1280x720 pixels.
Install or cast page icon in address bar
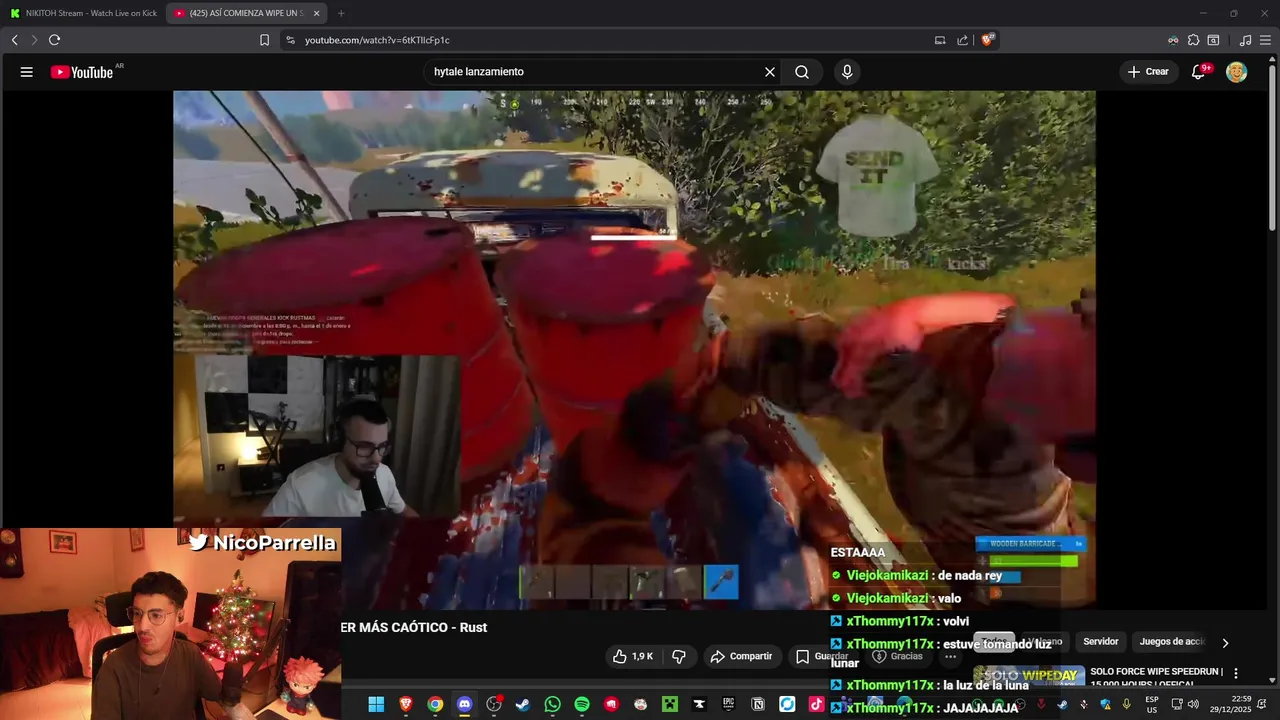pyautogui.click(x=940, y=40)
